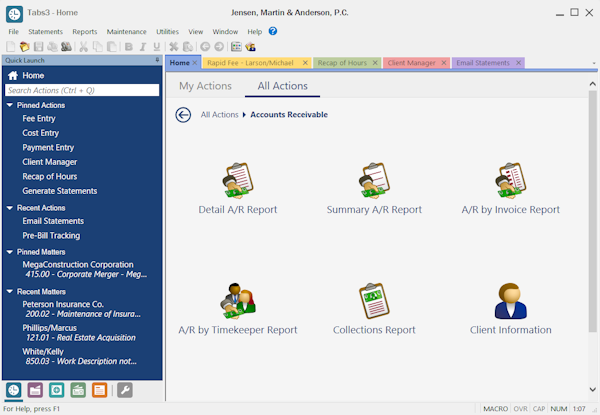Open the A/R by Invoice Report icon
600x415 pixels.
pos(510,181)
